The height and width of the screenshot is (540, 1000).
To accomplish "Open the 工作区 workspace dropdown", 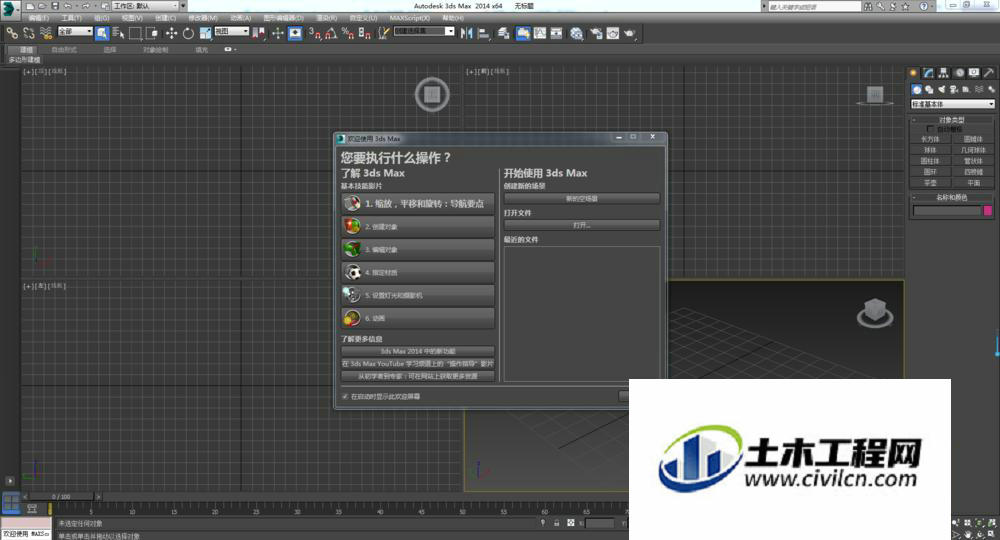I will pos(145,6).
